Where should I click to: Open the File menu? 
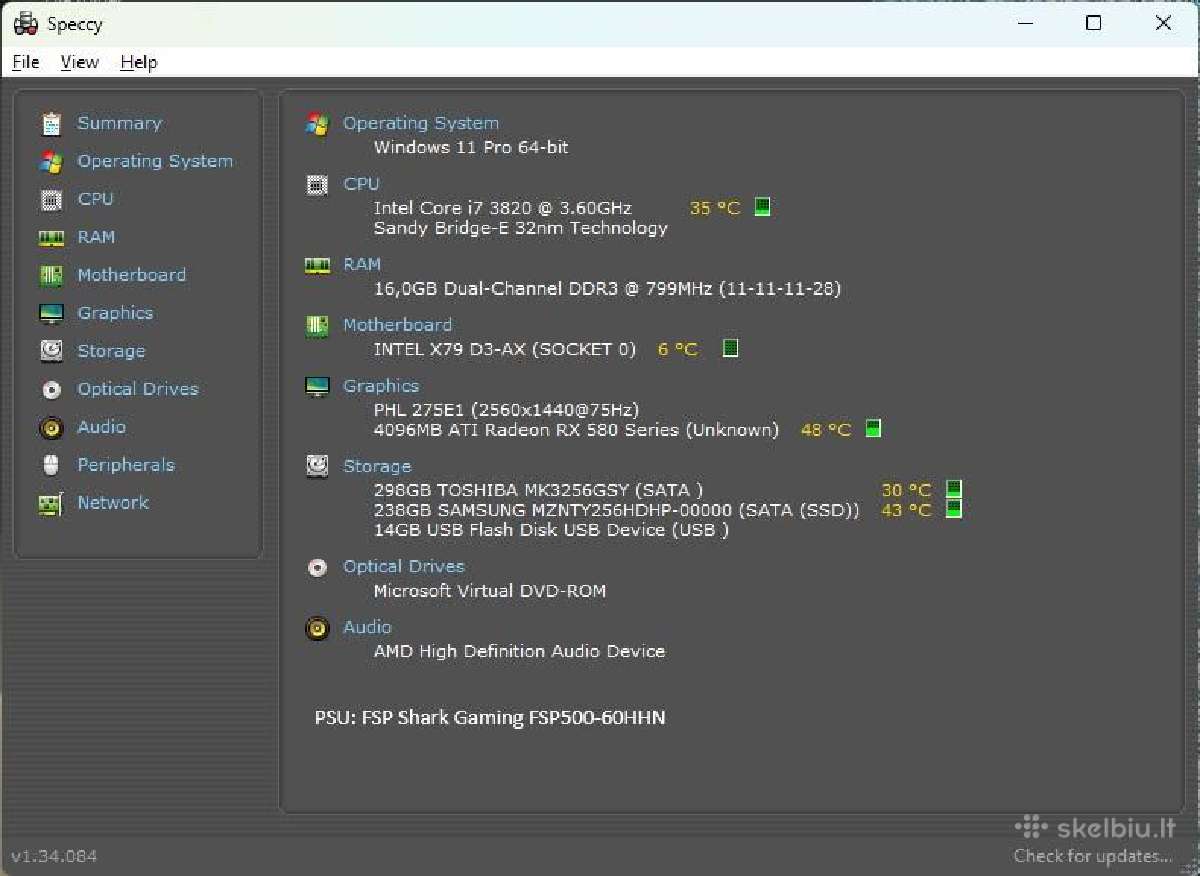click(x=26, y=62)
